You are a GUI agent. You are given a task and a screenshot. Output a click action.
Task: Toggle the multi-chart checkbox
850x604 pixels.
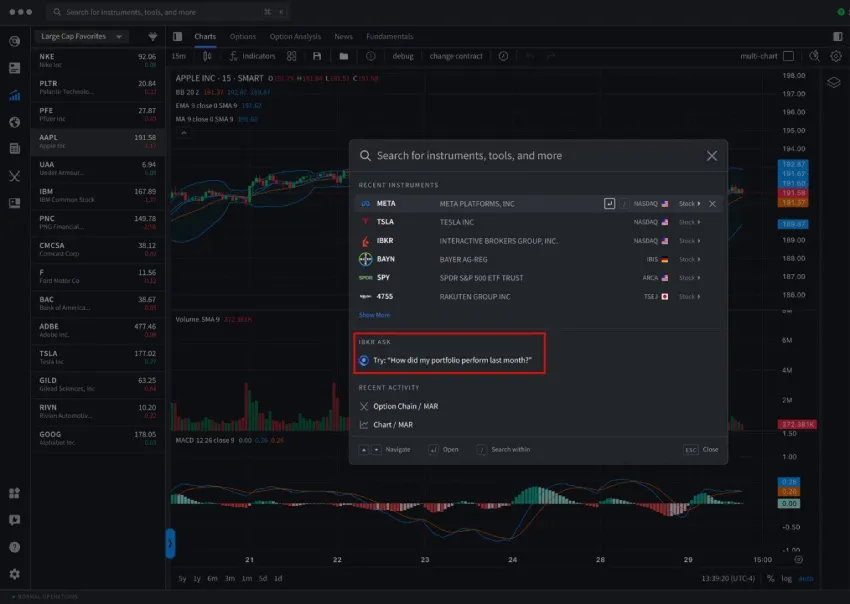click(x=789, y=56)
